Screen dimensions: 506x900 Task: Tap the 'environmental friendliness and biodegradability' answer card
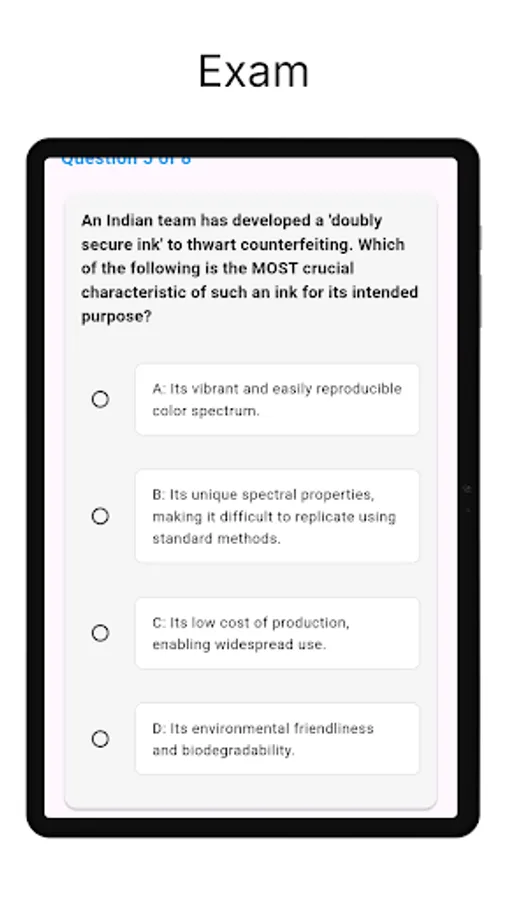277,739
